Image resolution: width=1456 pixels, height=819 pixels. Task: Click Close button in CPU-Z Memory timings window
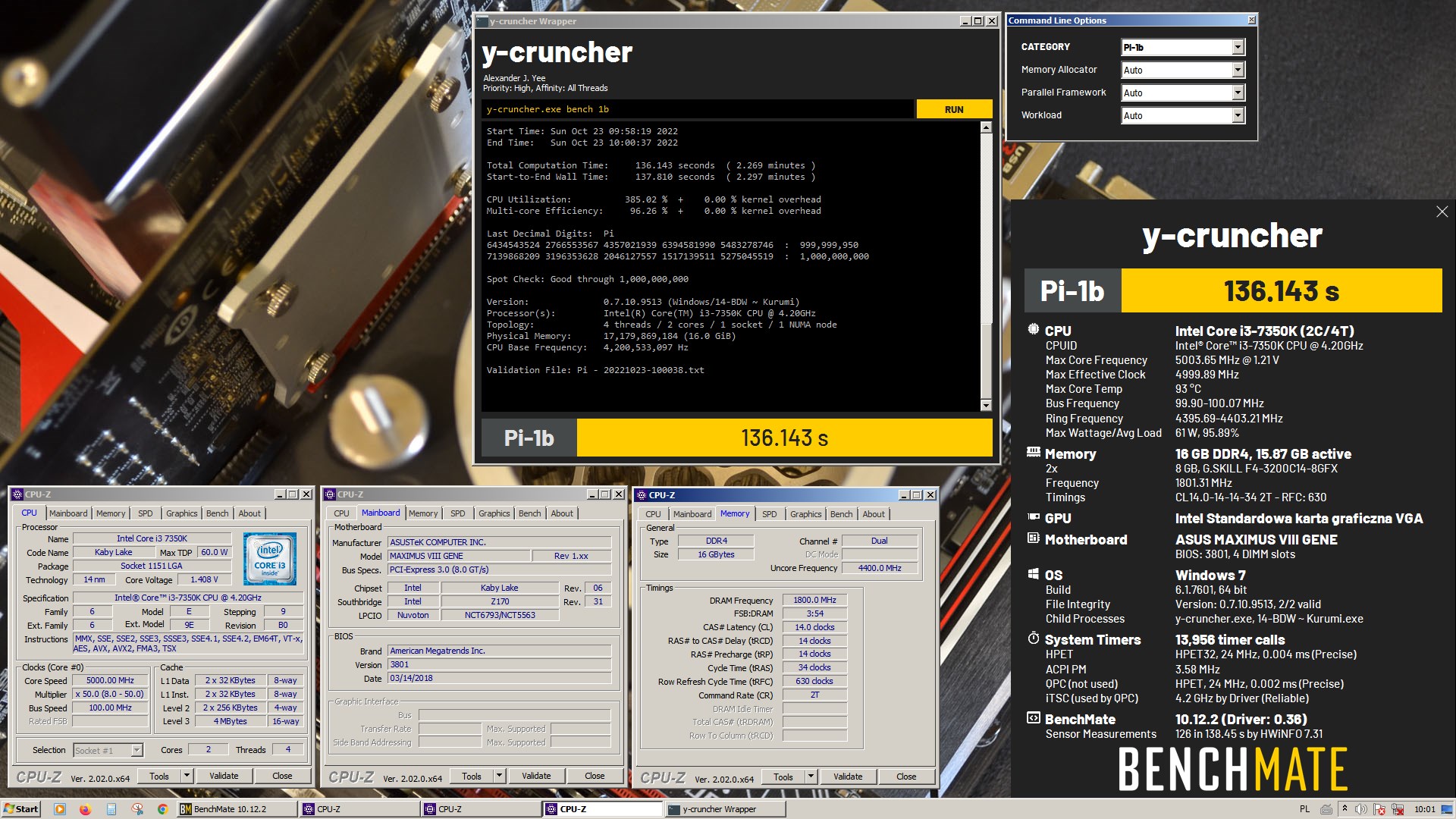[906, 776]
